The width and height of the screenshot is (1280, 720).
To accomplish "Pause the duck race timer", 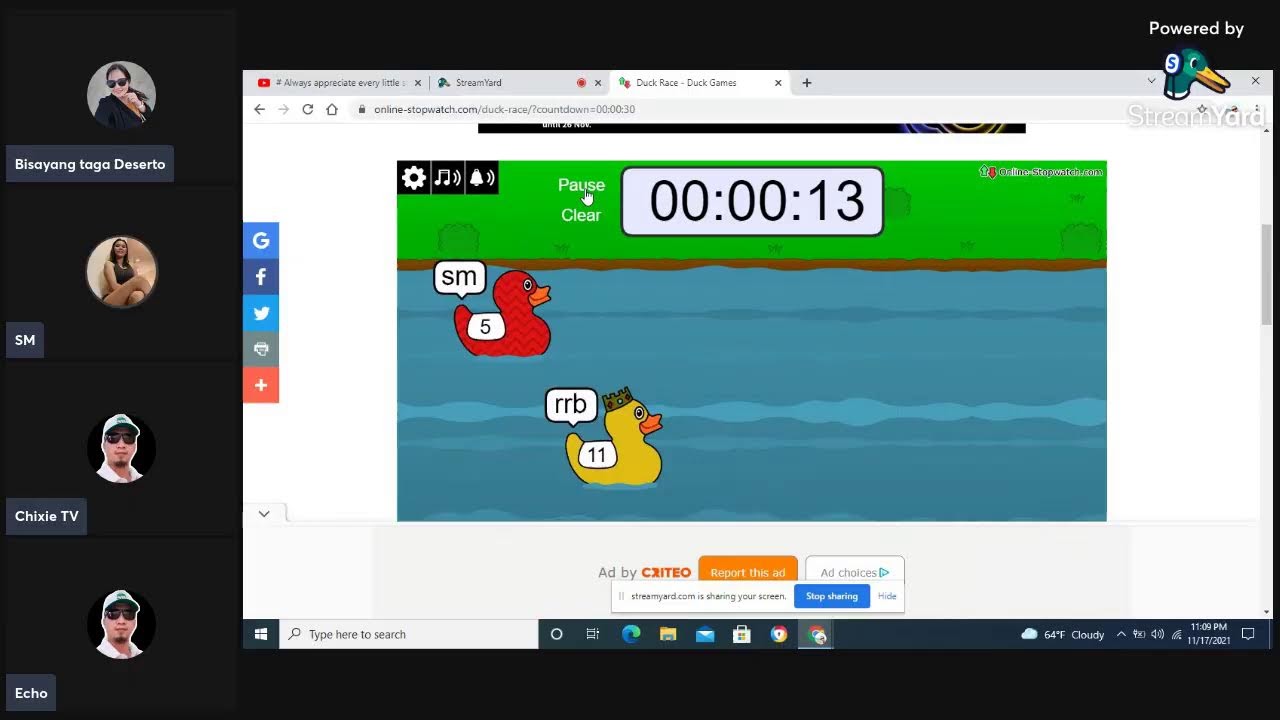I will (581, 185).
